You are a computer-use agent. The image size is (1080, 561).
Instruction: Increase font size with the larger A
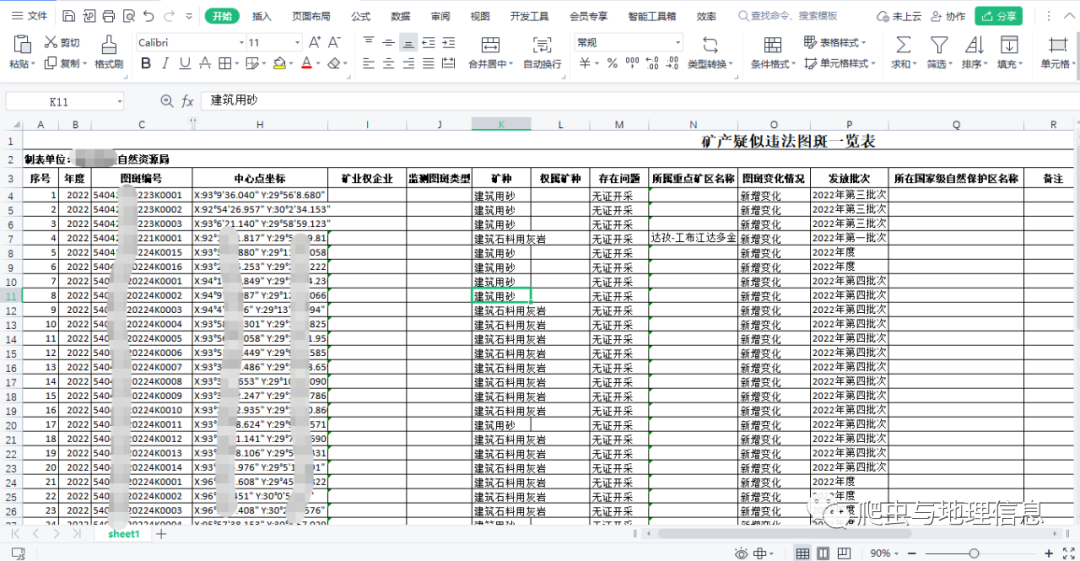(314, 43)
